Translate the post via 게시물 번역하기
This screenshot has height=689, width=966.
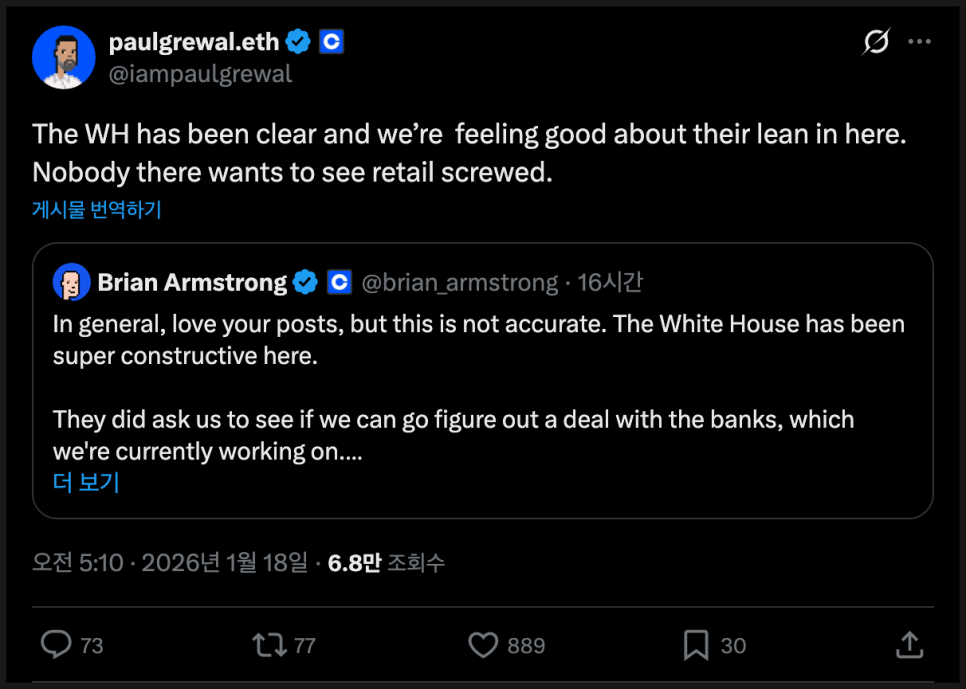click(97, 210)
